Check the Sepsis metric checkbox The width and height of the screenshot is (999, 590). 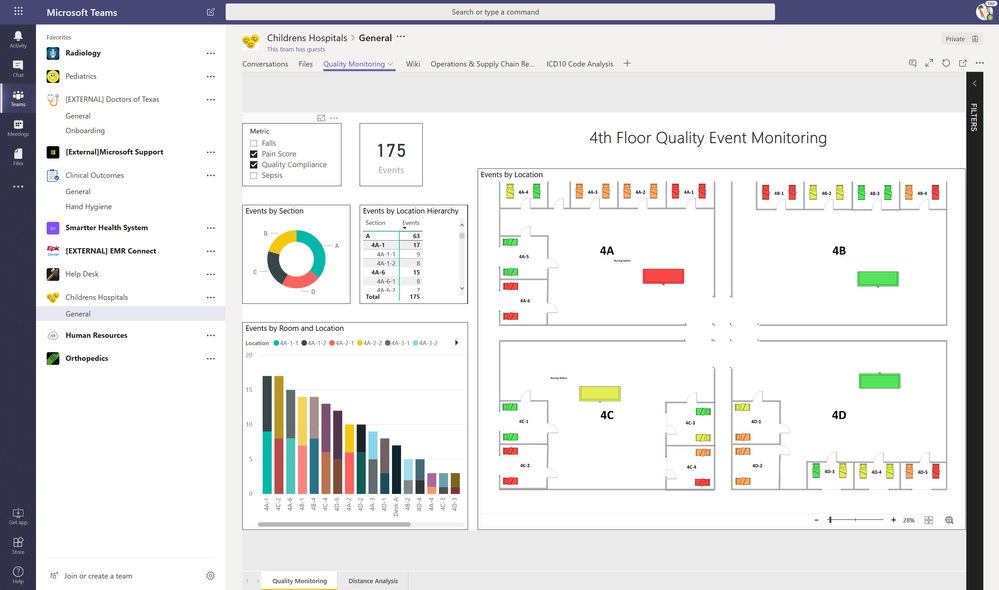[254, 175]
